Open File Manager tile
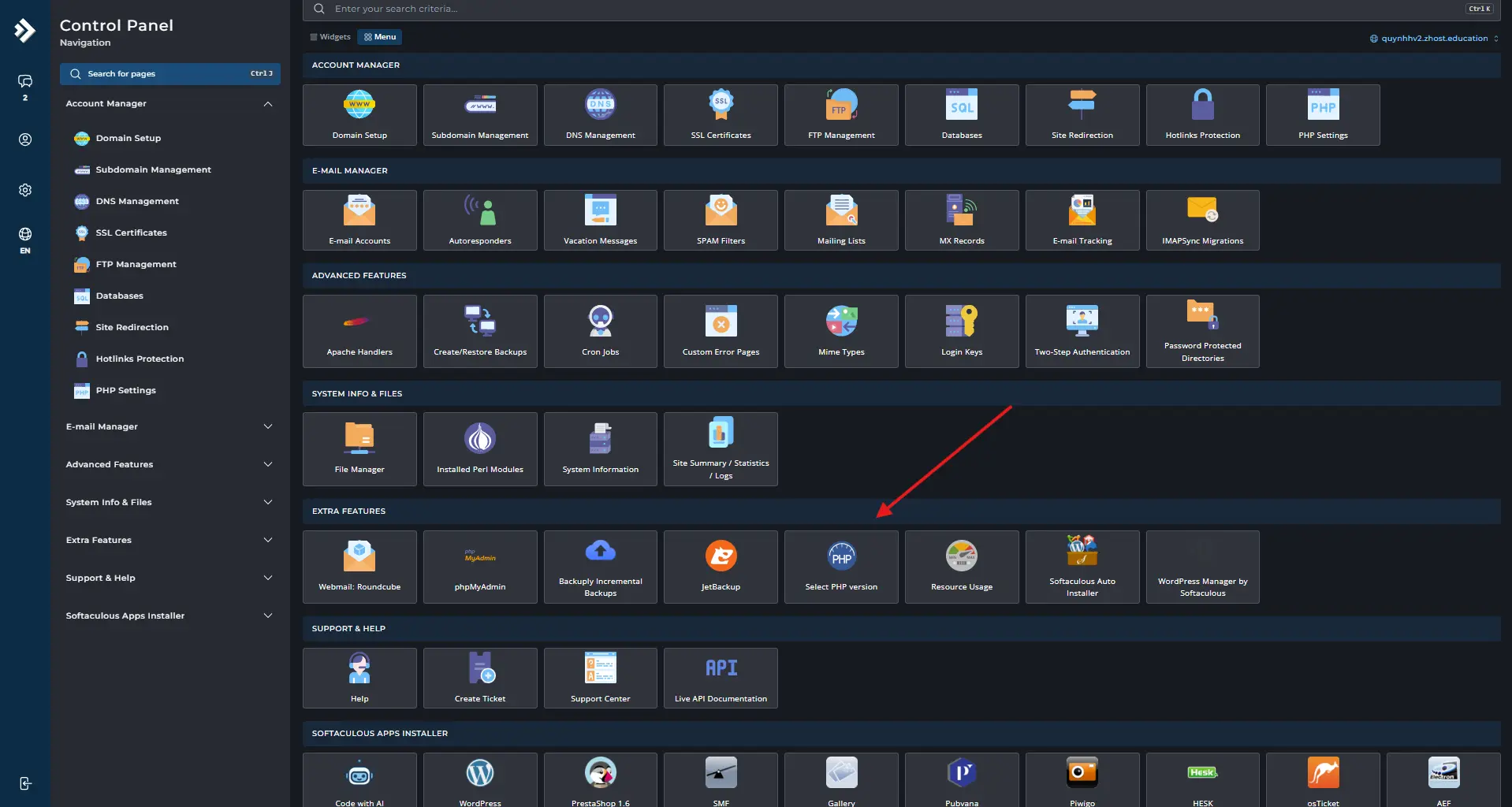This screenshot has height=807, width=1512. click(x=359, y=449)
